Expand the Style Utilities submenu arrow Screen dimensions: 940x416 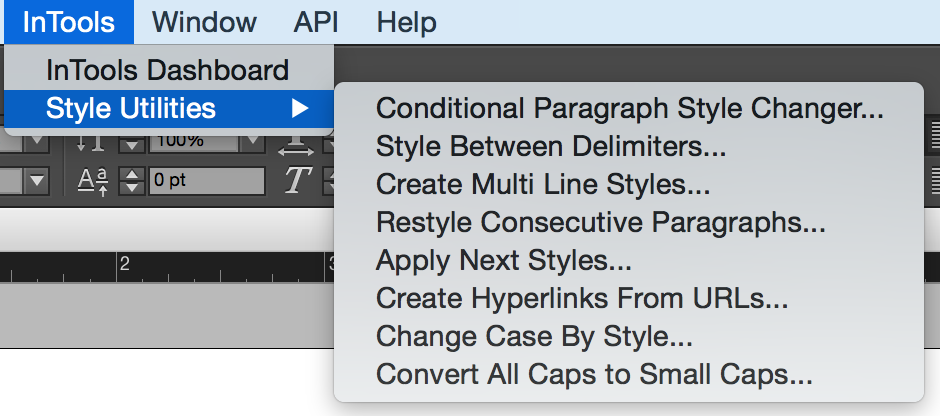pyautogui.click(x=299, y=108)
